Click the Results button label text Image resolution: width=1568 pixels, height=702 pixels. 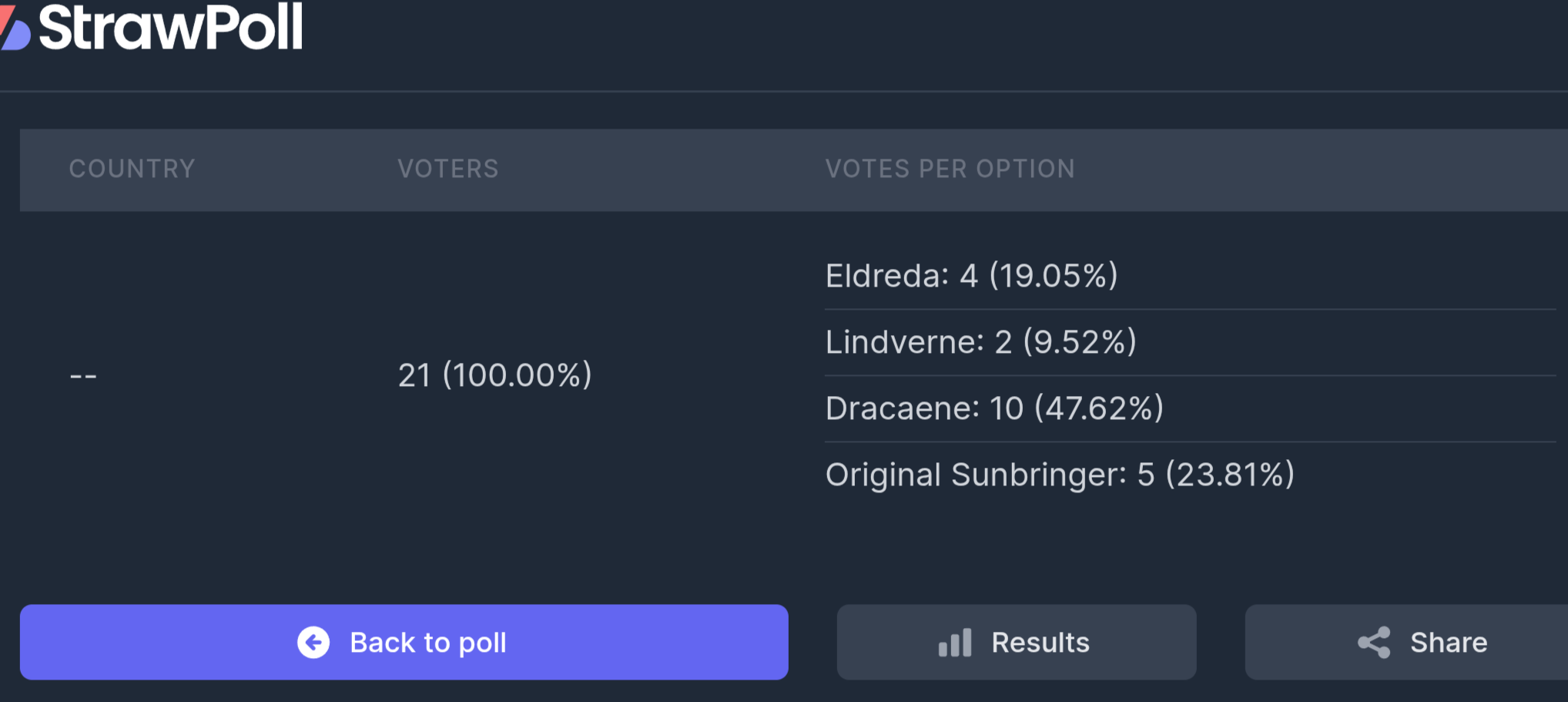1040,642
